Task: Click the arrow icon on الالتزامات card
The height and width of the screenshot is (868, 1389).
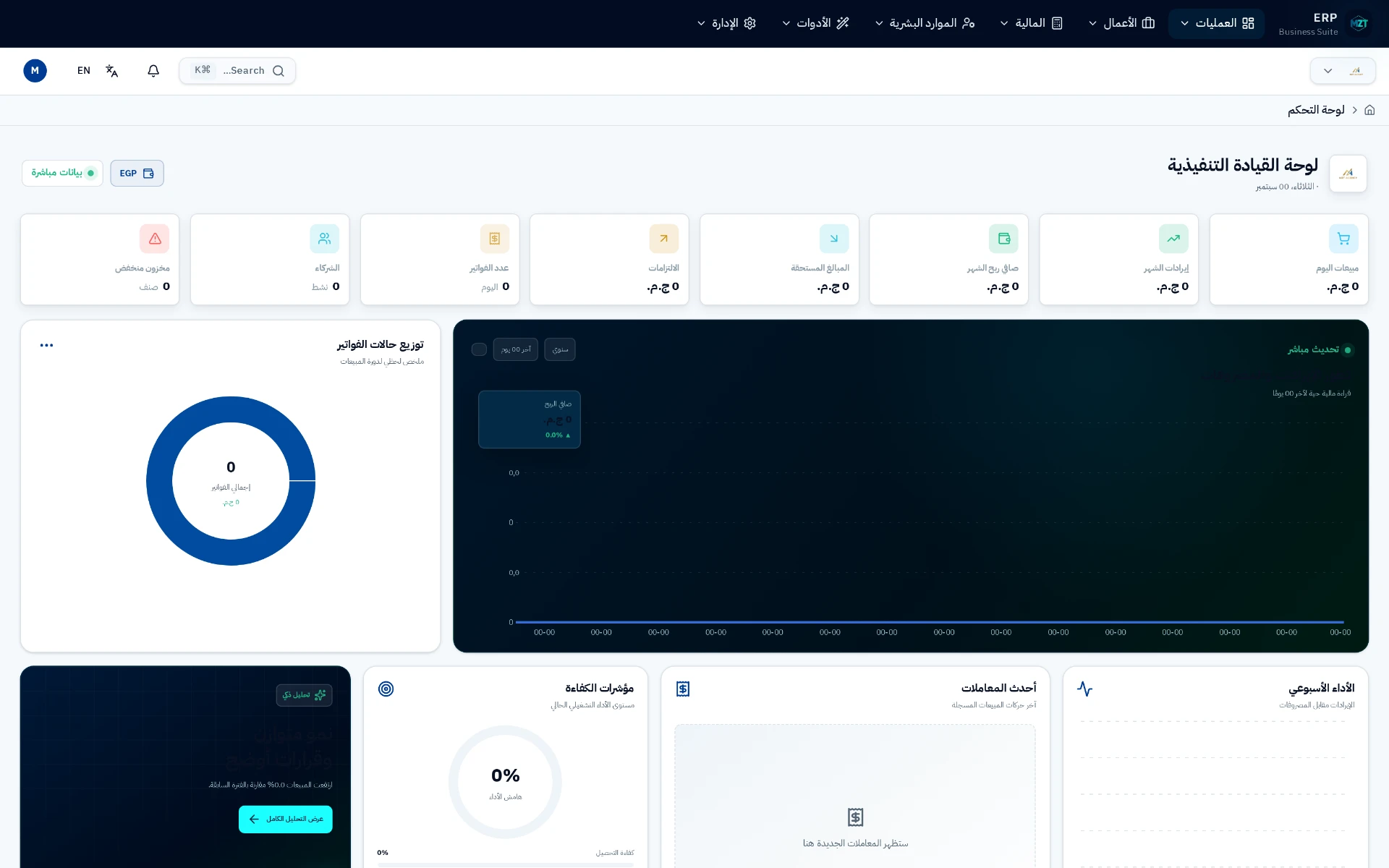Action: [x=664, y=239]
